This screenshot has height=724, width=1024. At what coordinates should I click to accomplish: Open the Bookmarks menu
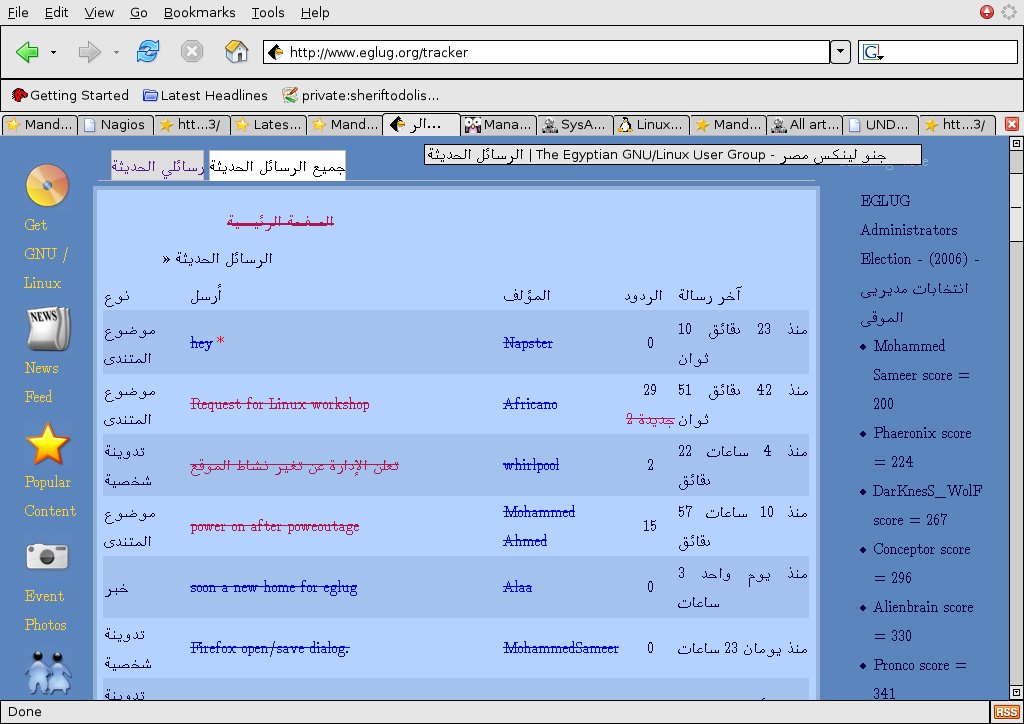click(x=199, y=12)
